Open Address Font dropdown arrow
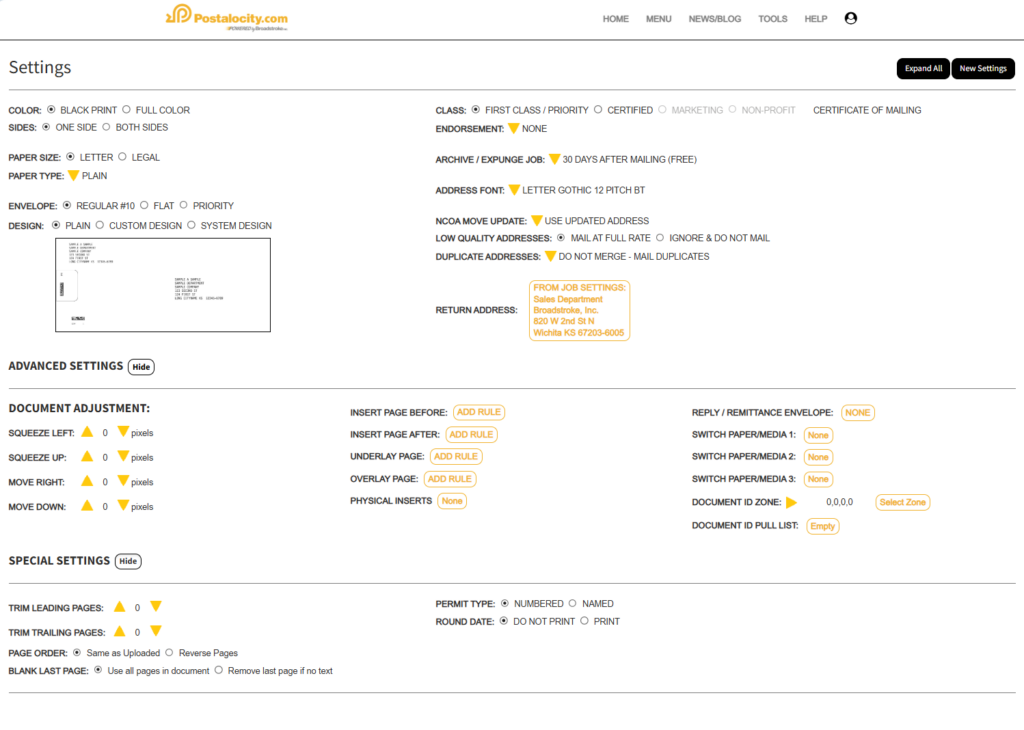Viewport: 1024px width, 730px height. 514,190
